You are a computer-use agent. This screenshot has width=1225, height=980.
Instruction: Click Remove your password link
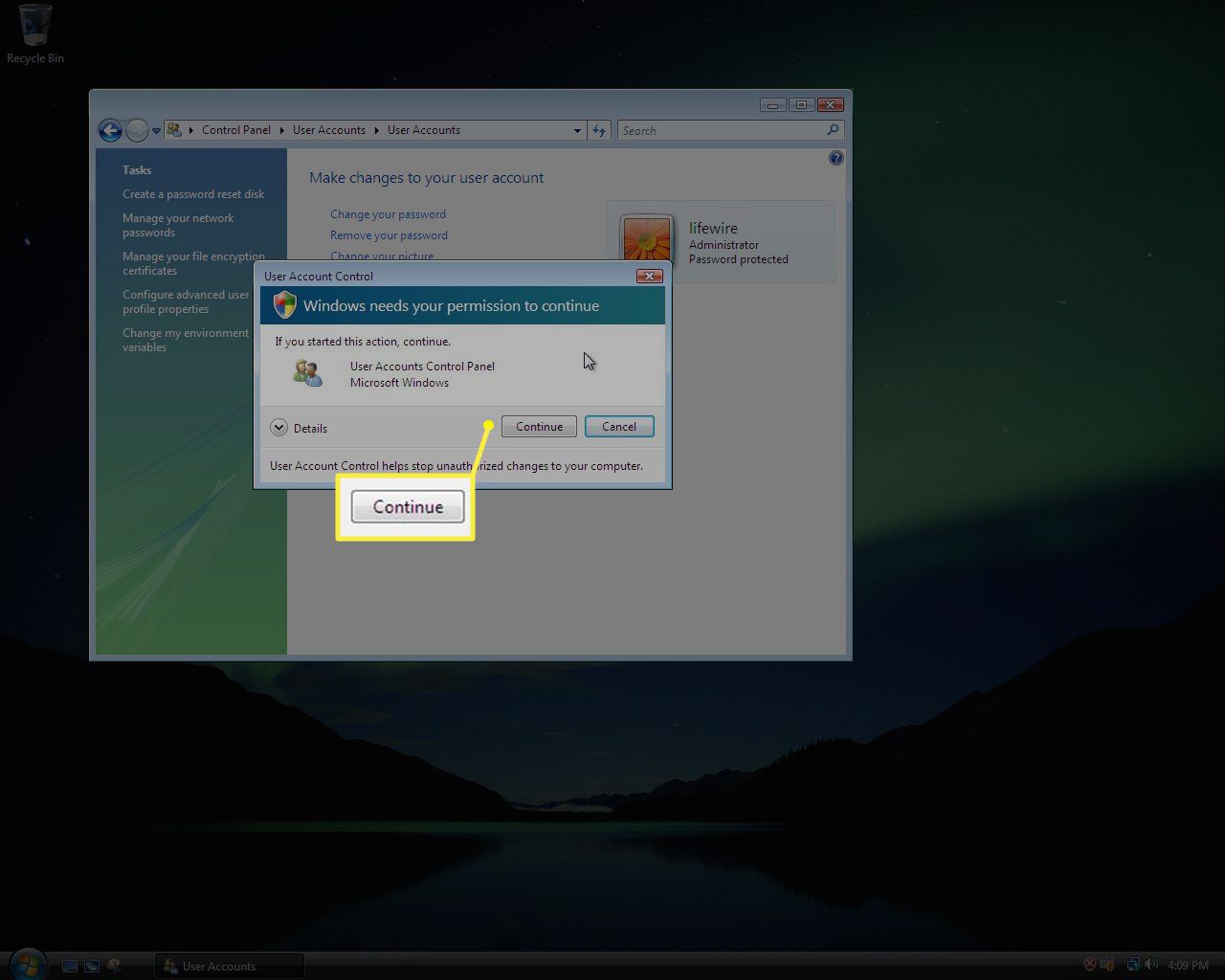(x=389, y=235)
